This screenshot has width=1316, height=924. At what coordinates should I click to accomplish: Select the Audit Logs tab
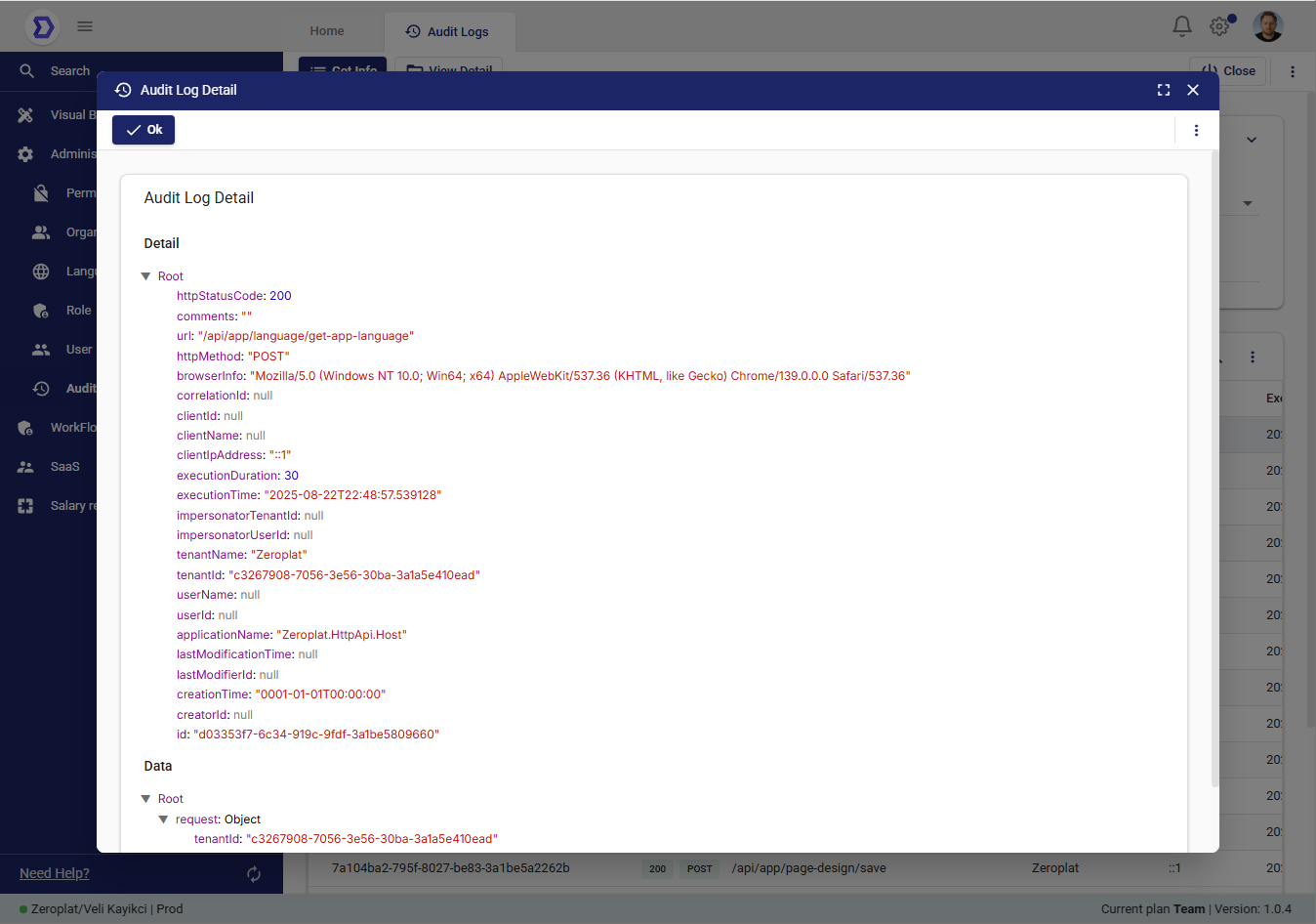click(448, 31)
